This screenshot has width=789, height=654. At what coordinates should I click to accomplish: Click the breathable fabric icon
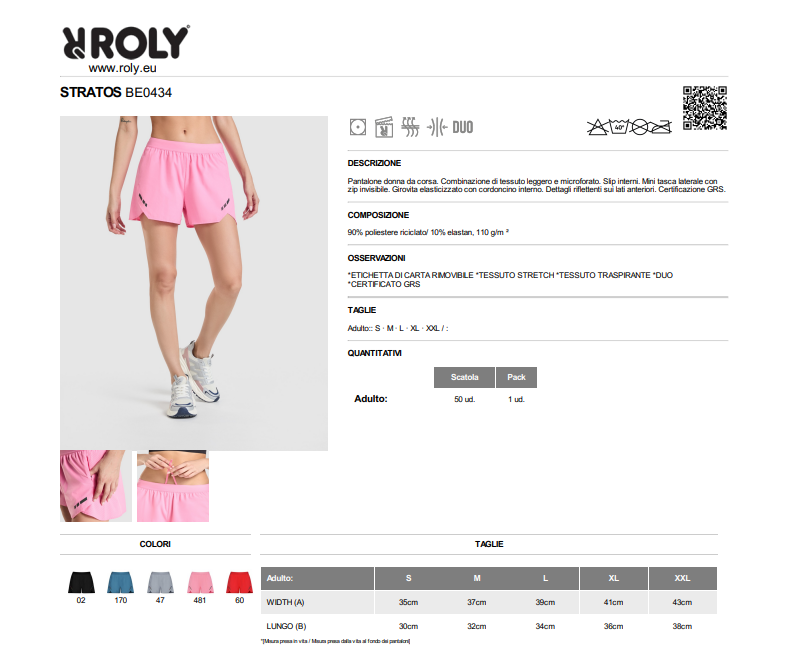(410, 127)
